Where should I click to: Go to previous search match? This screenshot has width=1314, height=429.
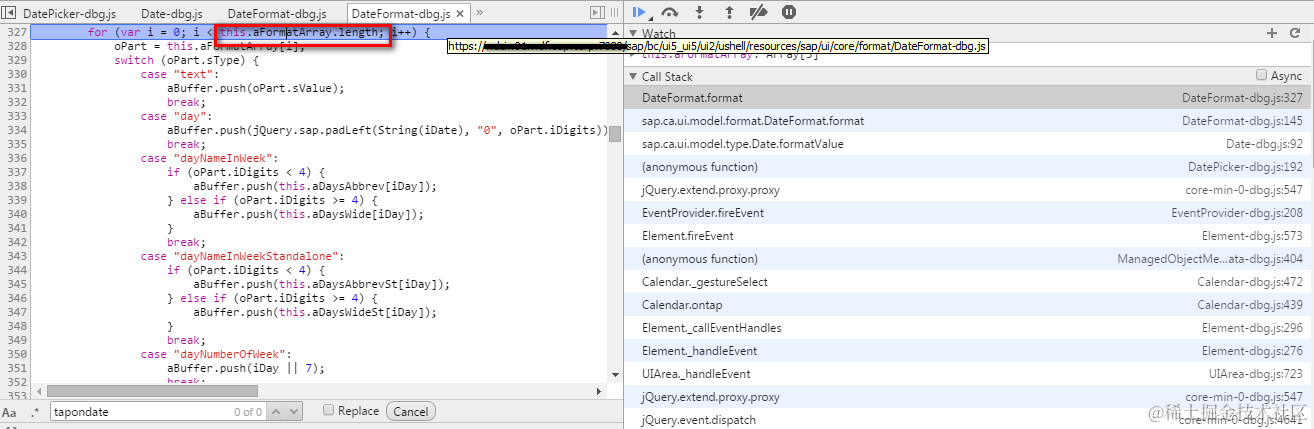pos(277,411)
